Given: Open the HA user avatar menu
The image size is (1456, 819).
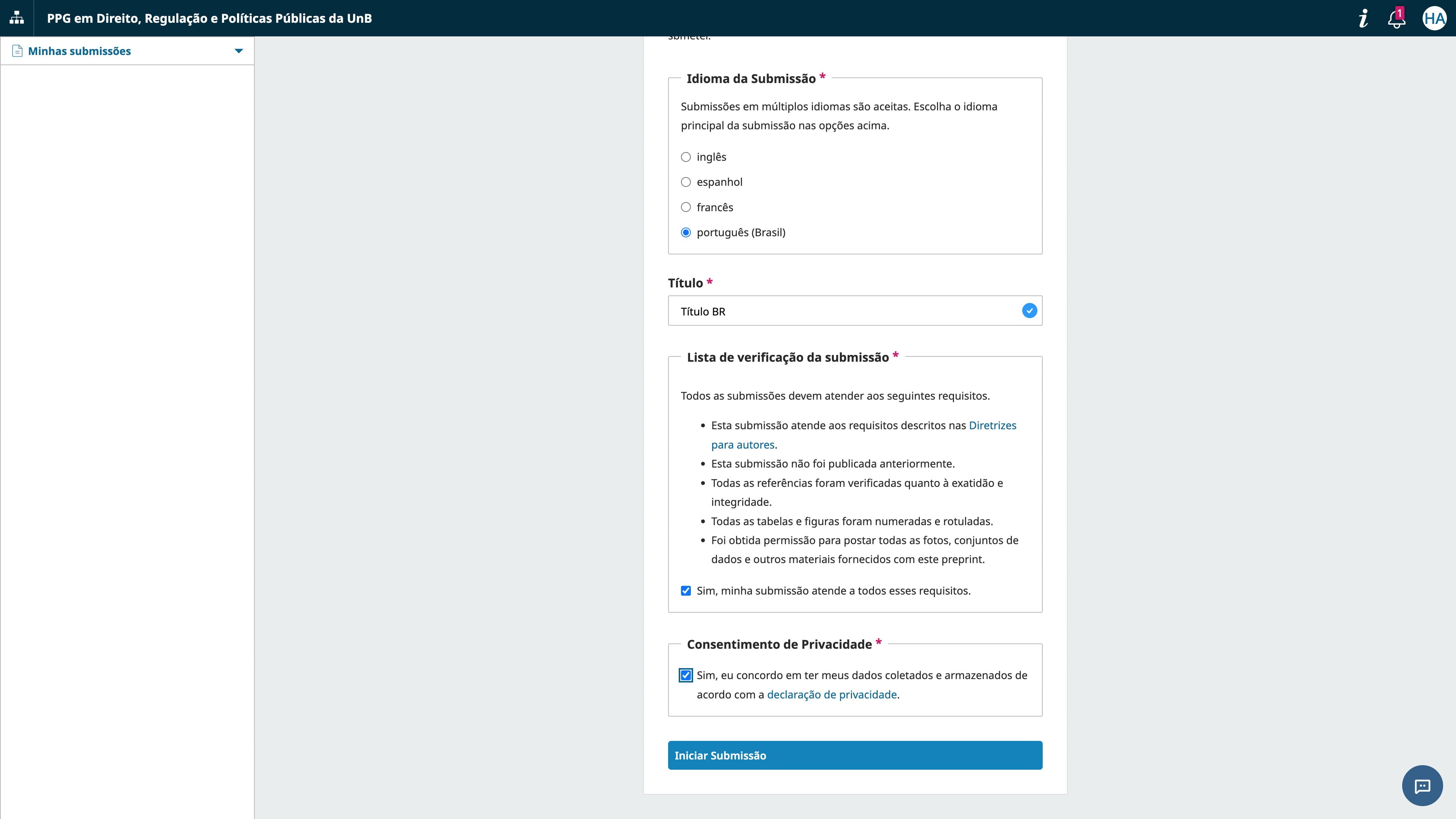Looking at the screenshot, I should coord(1434,19).
